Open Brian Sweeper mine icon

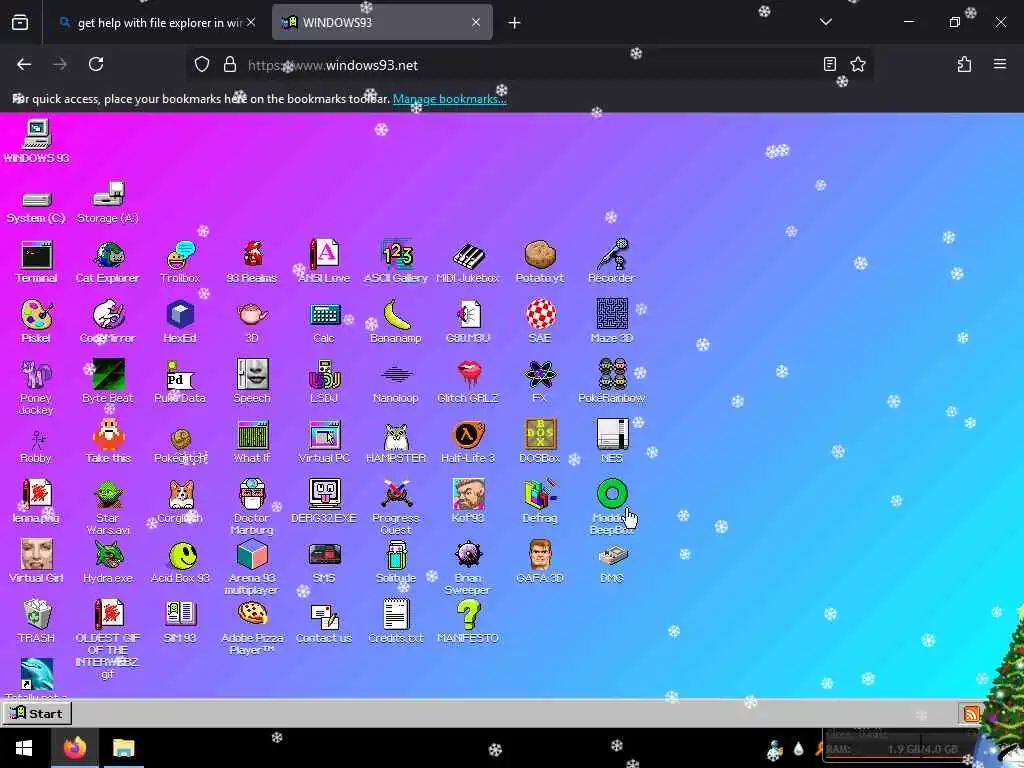(468, 567)
